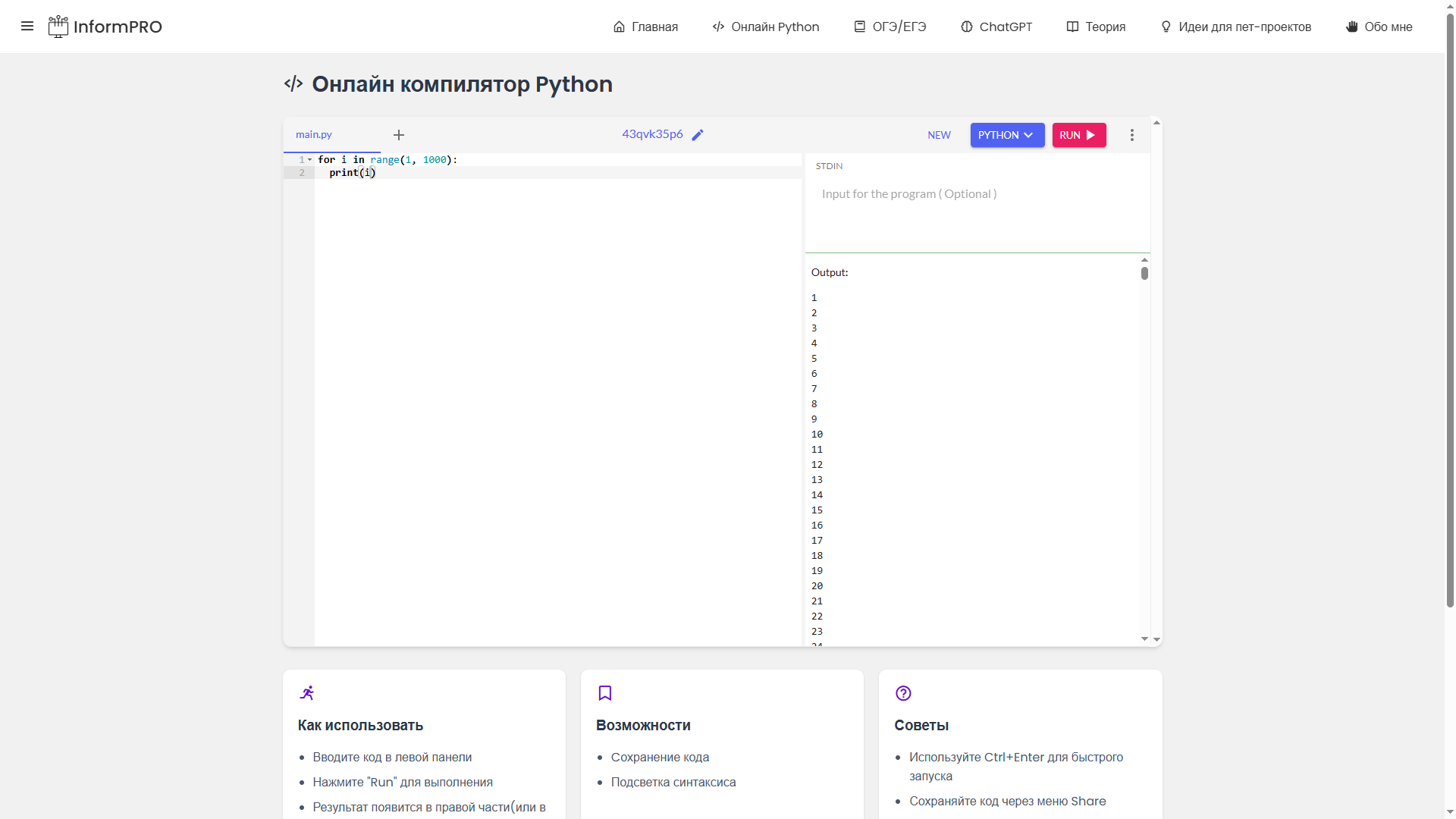The image size is (1456, 819).
Task: Click the bookmark icon above Возможности
Action: (605, 693)
